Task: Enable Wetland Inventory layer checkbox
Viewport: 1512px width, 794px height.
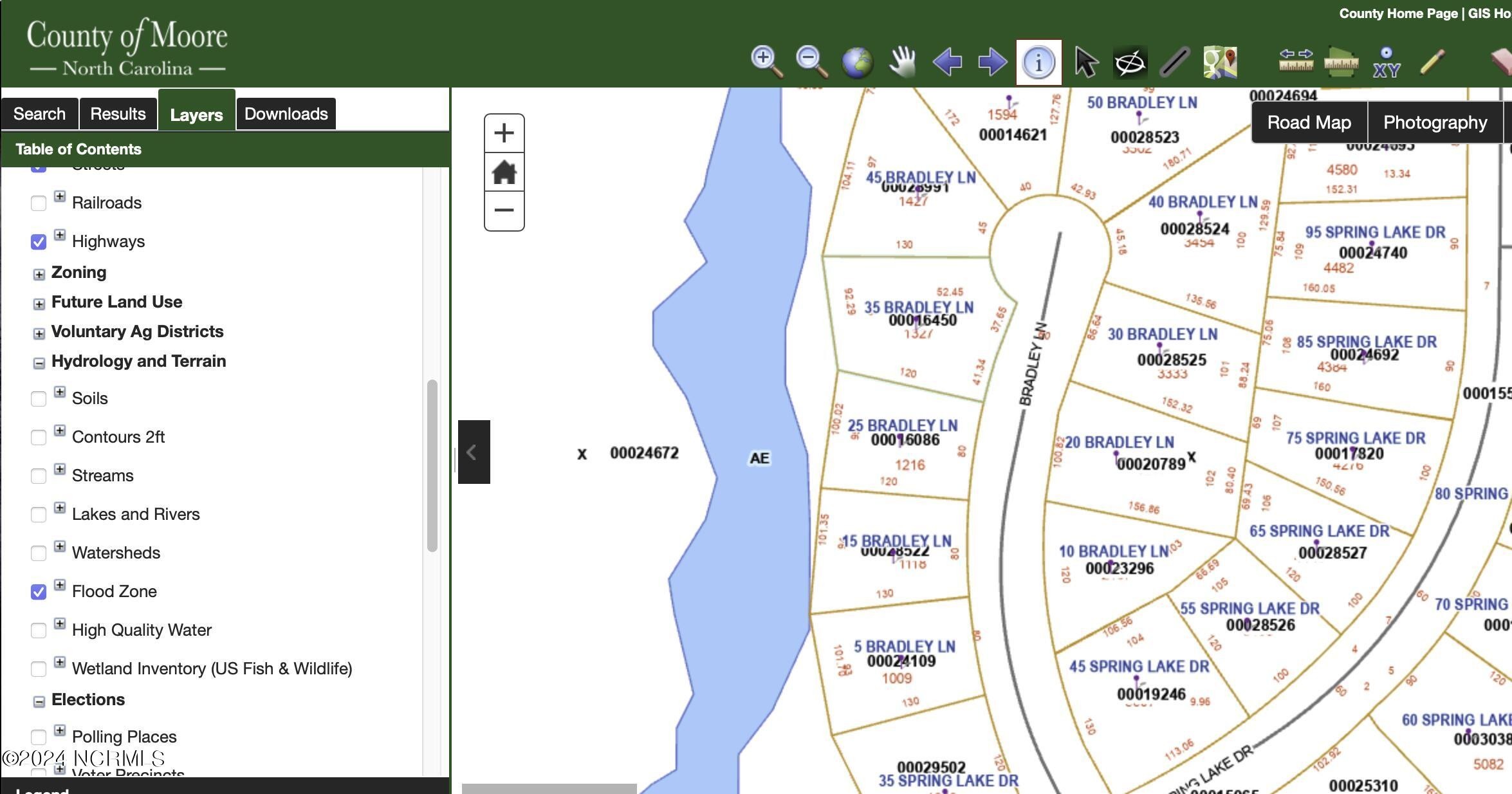Action: click(39, 669)
